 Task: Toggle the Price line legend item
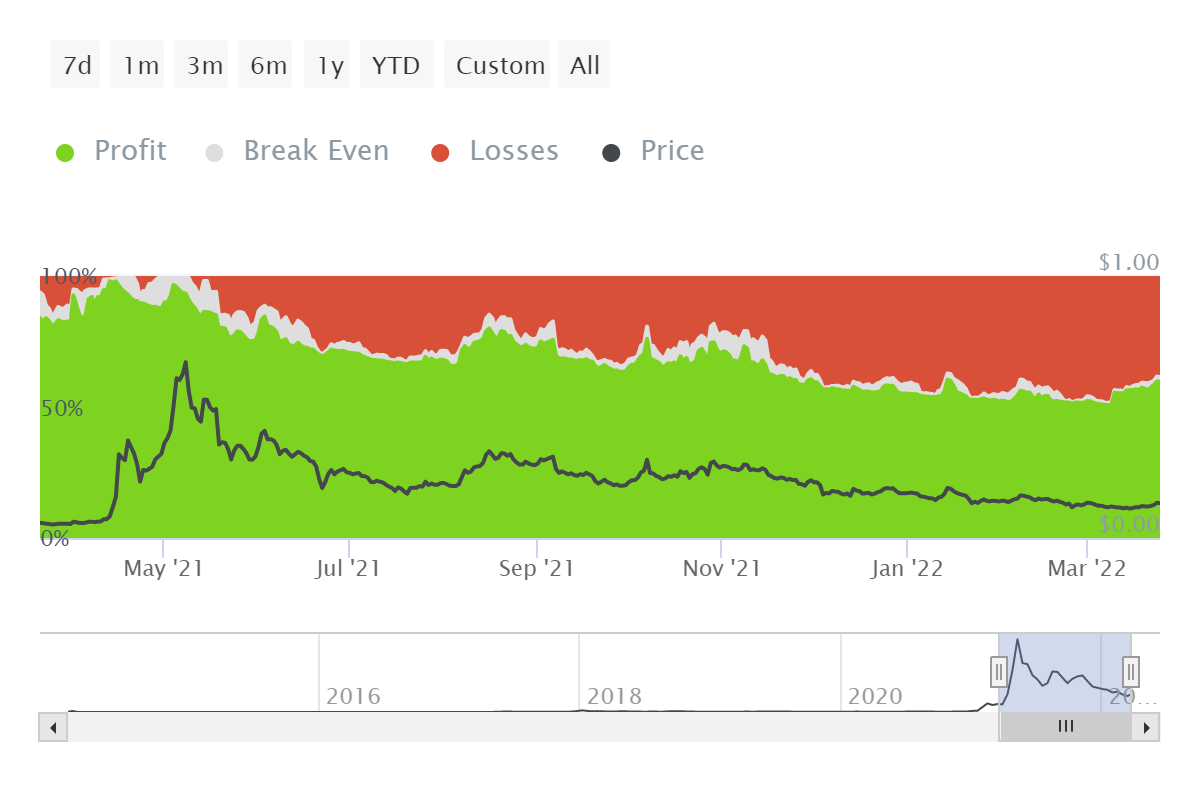pos(671,151)
